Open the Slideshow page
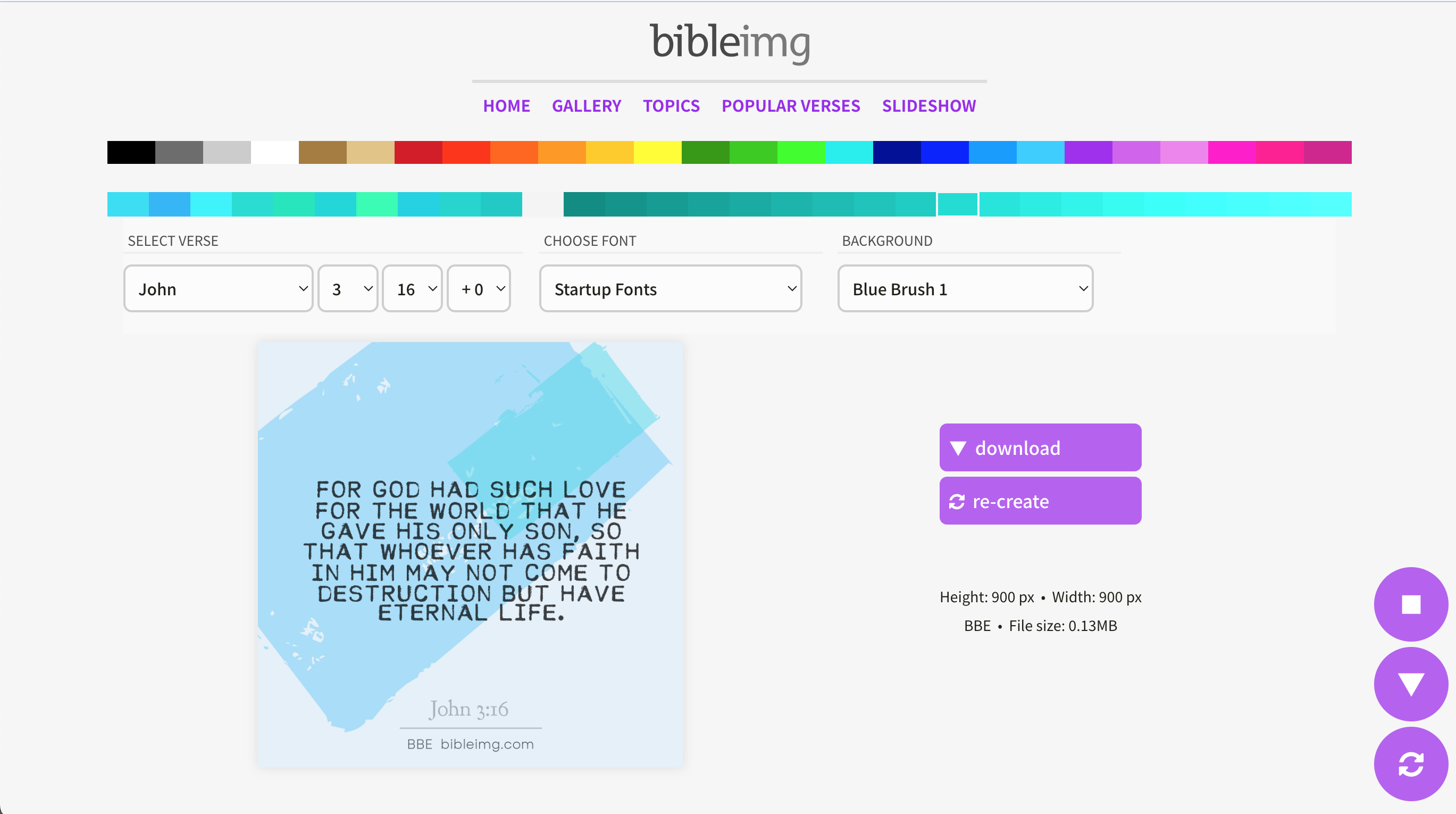Screen dimensions: 1456x814 tap(928, 106)
